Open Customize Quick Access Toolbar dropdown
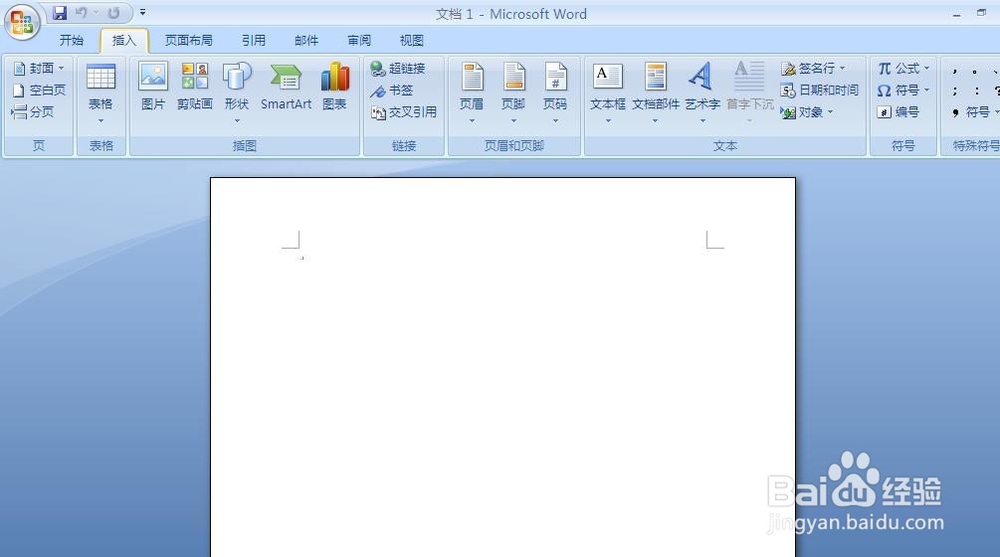Screen dimensions: 1000x557 [x=143, y=12]
